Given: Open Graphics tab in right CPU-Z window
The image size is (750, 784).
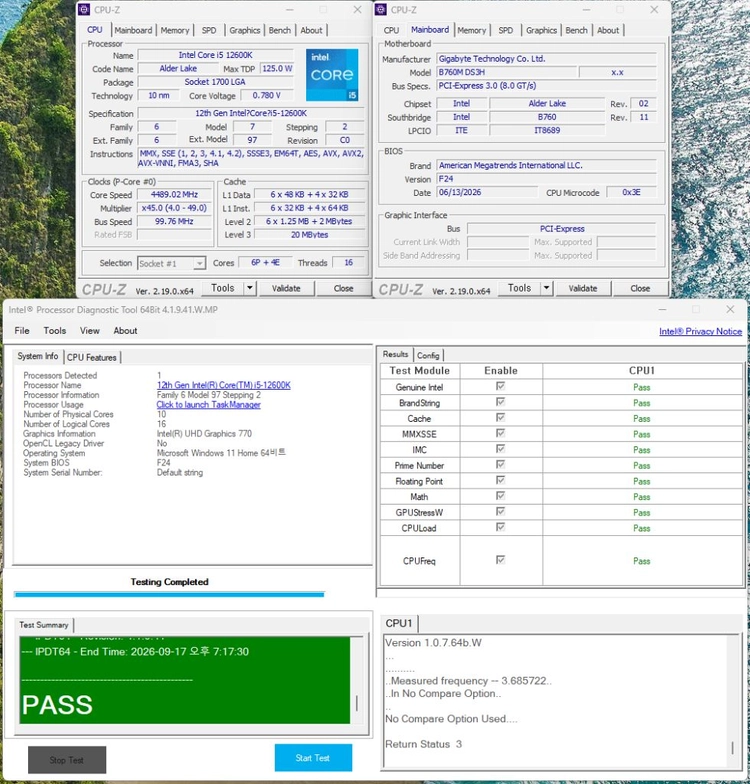Looking at the screenshot, I should (541, 30).
